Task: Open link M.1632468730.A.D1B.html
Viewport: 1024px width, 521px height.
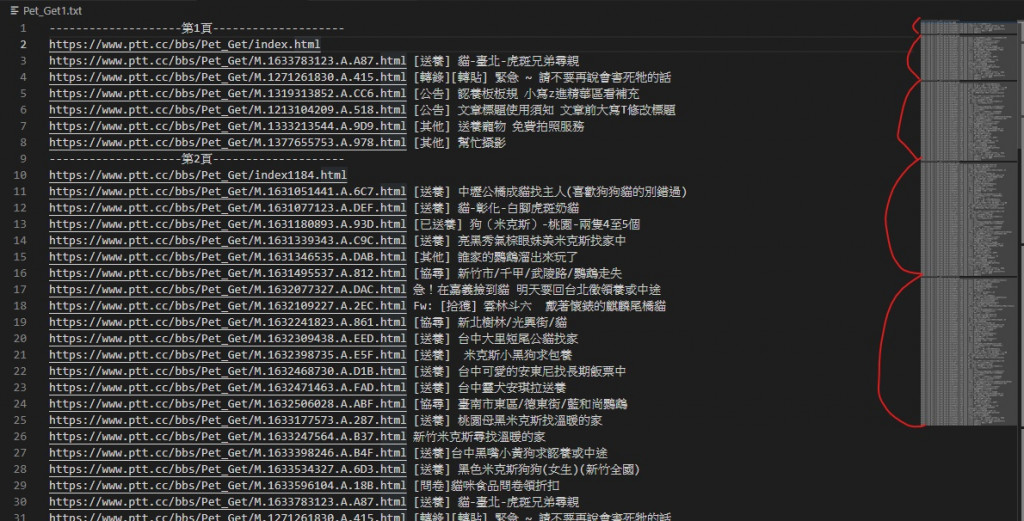Action: tap(227, 371)
